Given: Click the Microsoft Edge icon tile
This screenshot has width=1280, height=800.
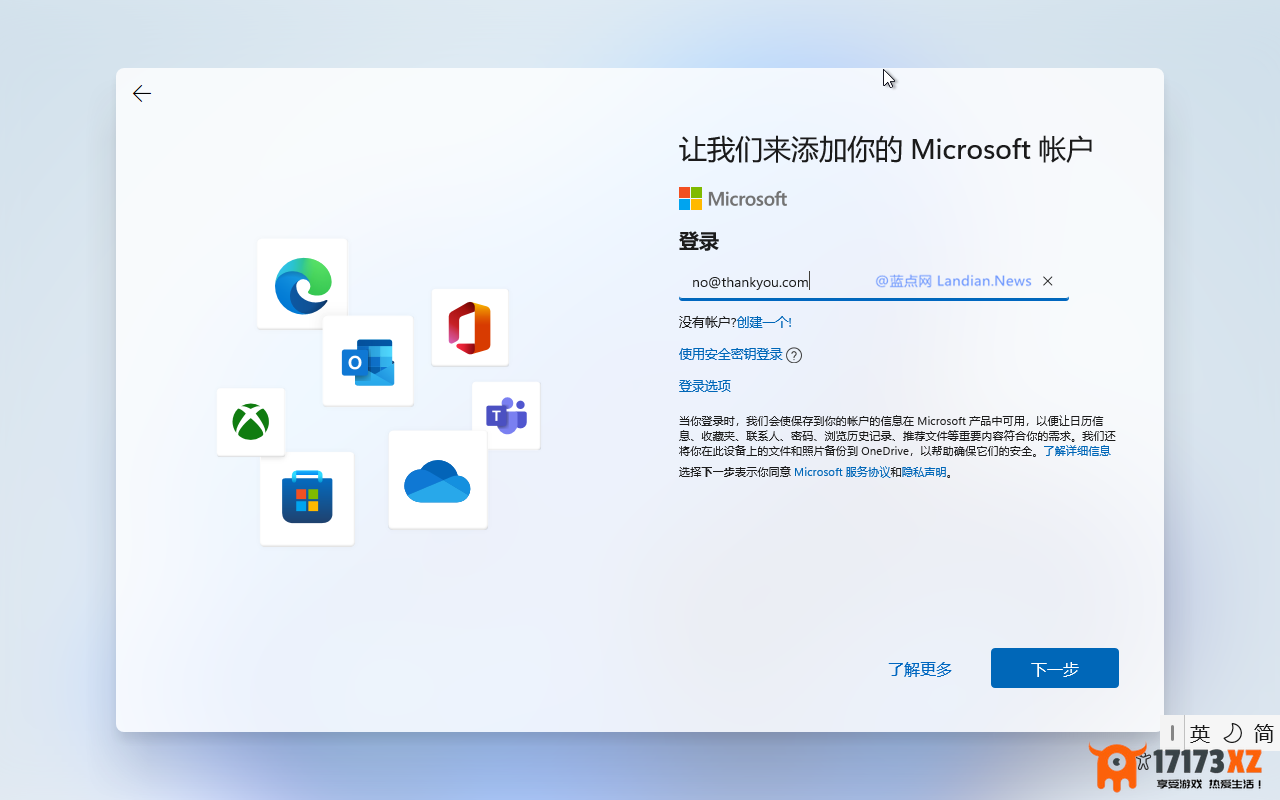Looking at the screenshot, I should (302, 283).
